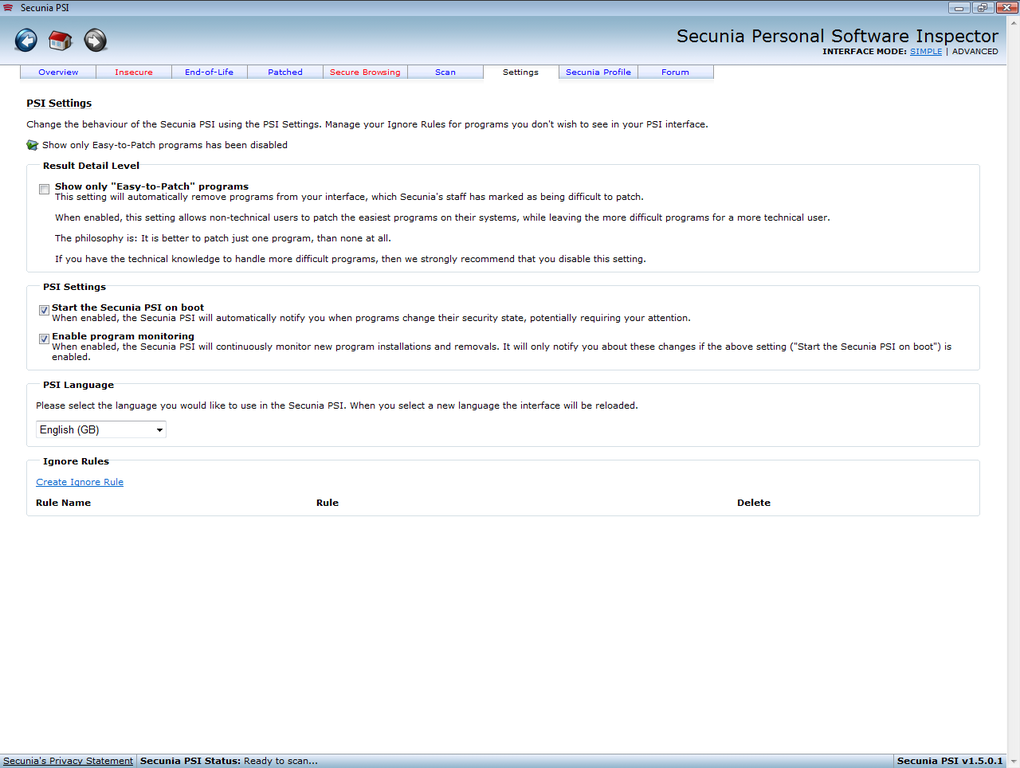Image resolution: width=1020 pixels, height=768 pixels.
Task: Switch to the Overview tab
Action: click(58, 72)
